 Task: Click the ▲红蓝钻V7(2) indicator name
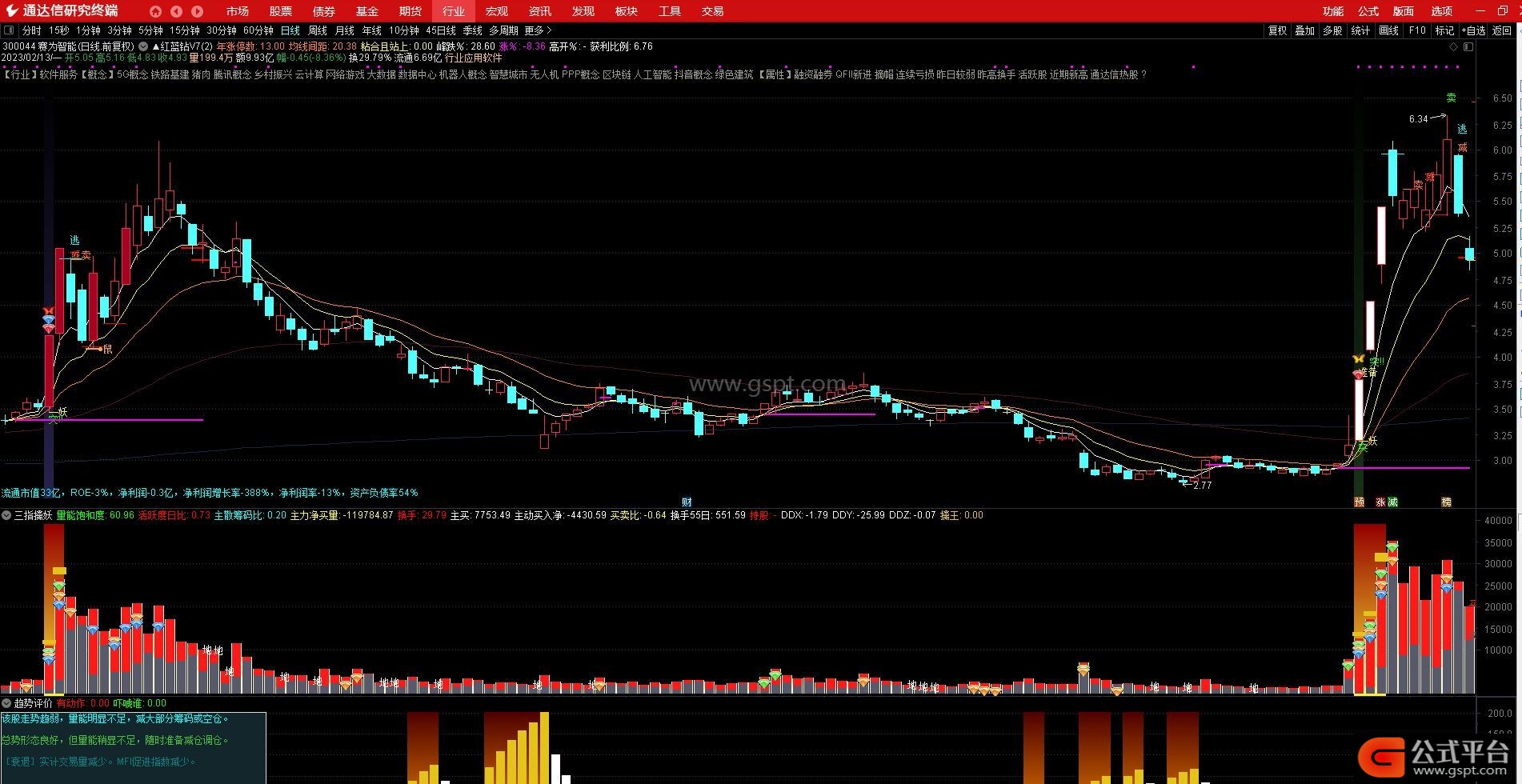(182, 46)
